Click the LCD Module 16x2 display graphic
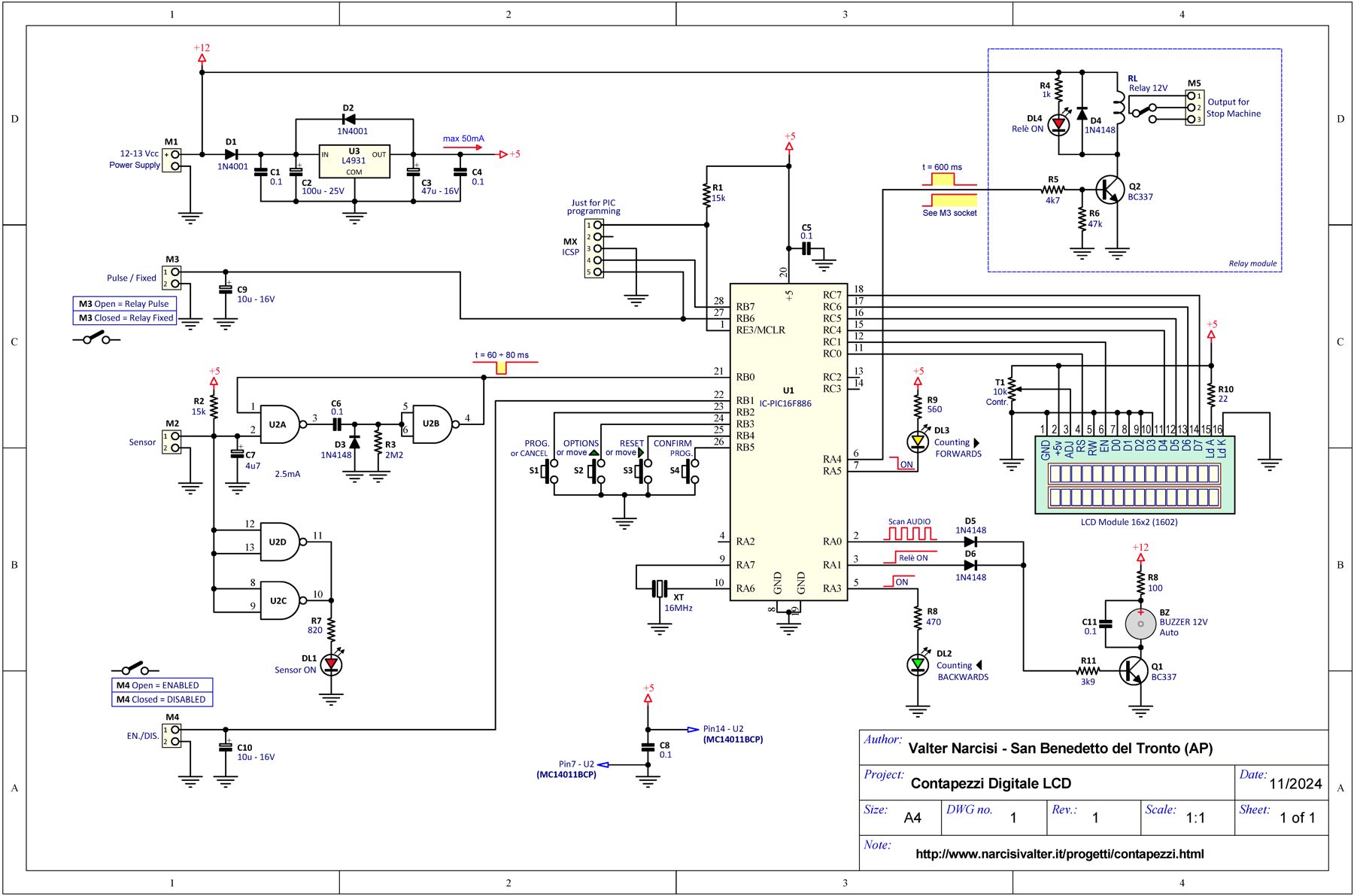 [x=1134, y=475]
